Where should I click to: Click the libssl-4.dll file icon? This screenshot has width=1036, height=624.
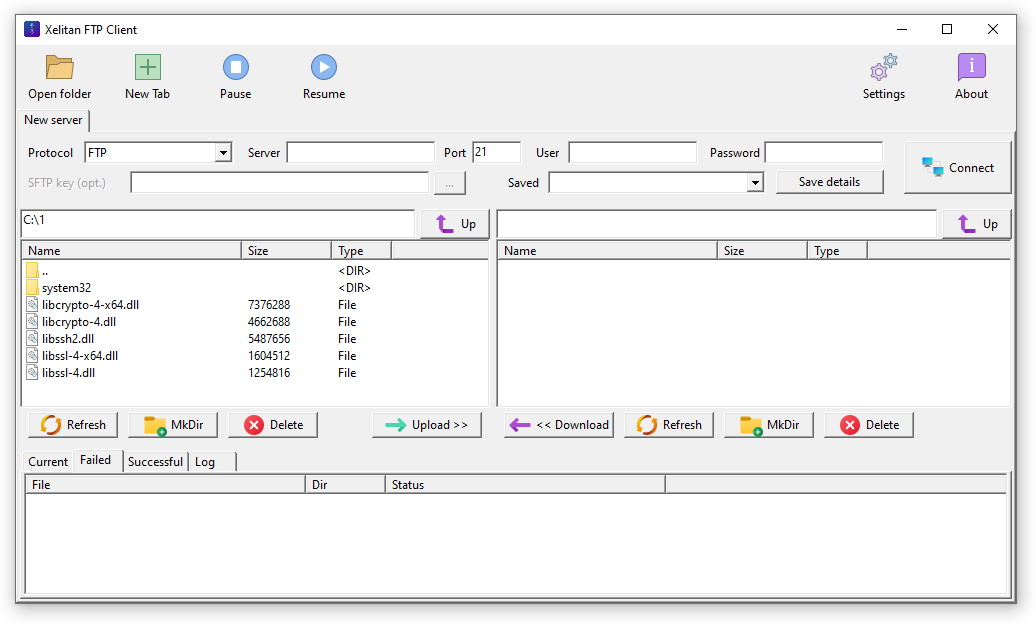(32, 373)
